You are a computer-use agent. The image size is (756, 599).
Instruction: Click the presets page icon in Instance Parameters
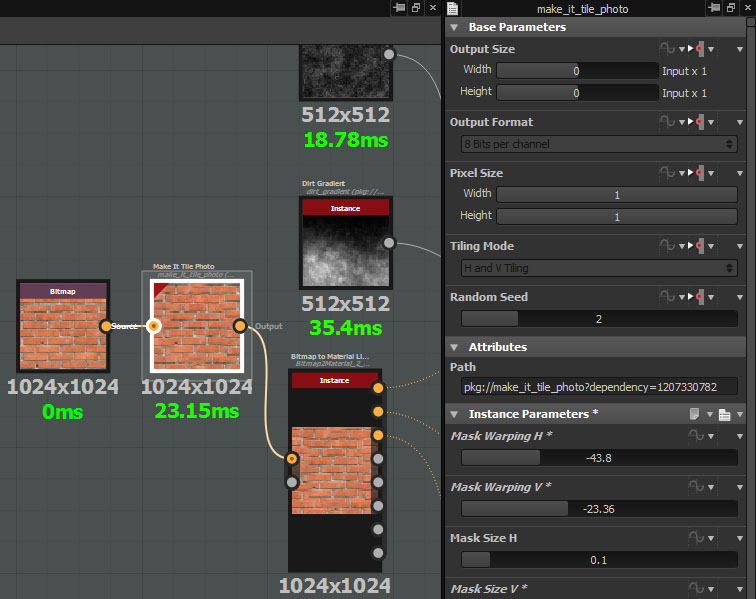694,414
